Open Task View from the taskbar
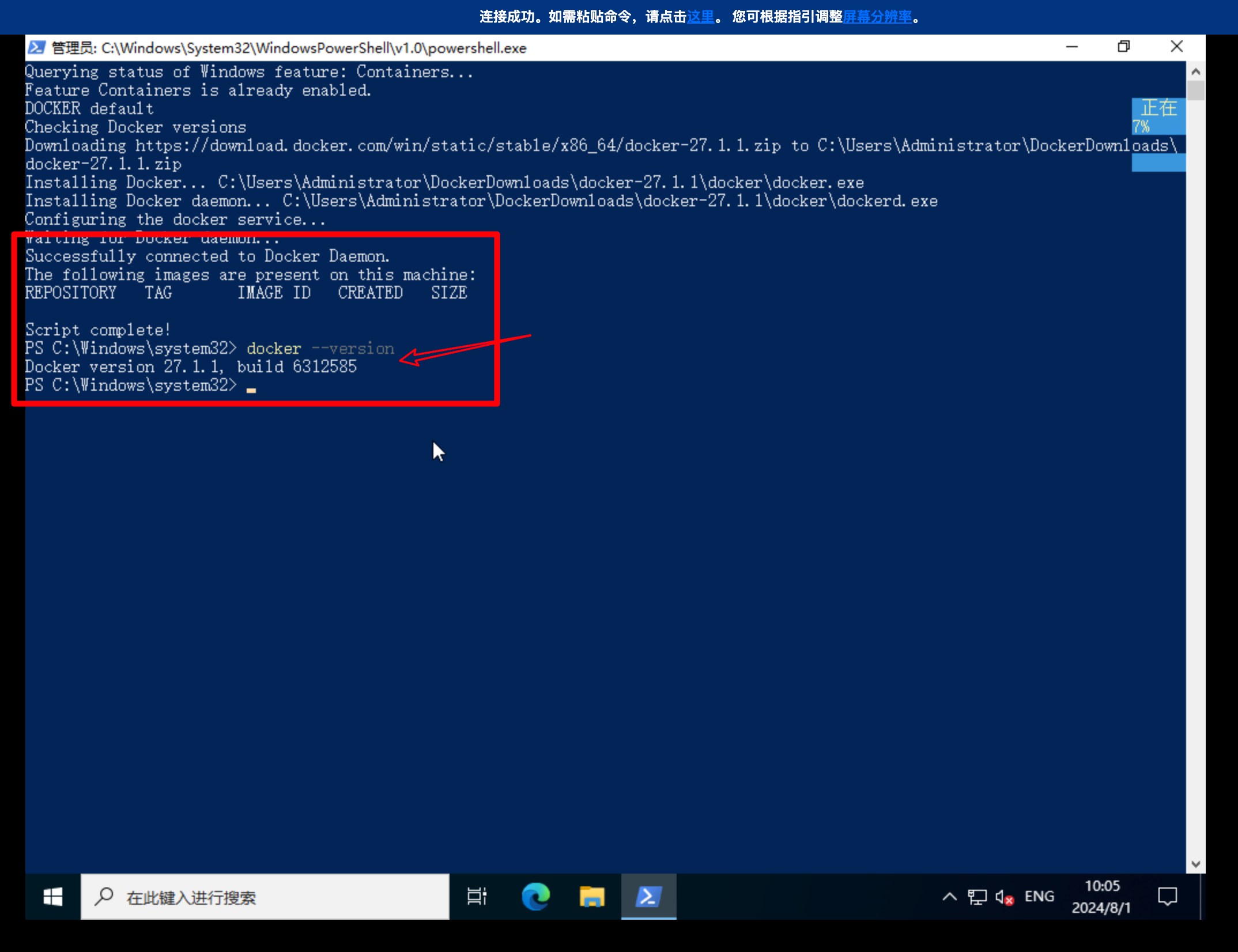The image size is (1238, 952). [x=477, y=897]
